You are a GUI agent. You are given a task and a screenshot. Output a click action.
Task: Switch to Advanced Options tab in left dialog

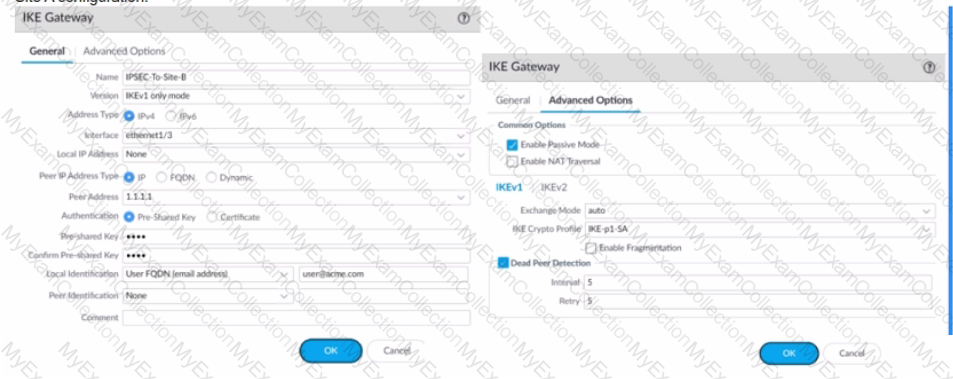tap(124, 51)
